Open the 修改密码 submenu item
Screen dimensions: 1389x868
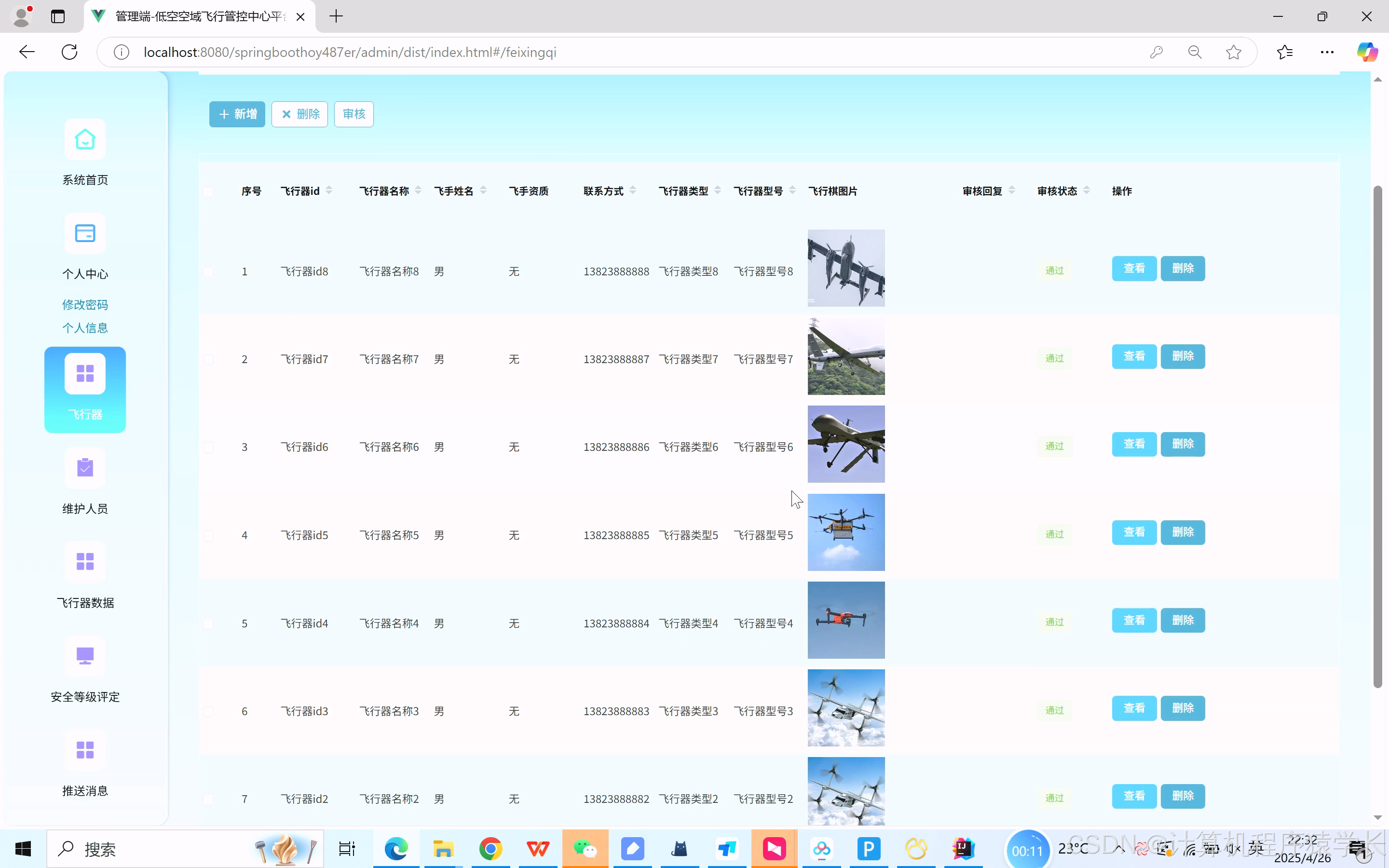[85, 305]
